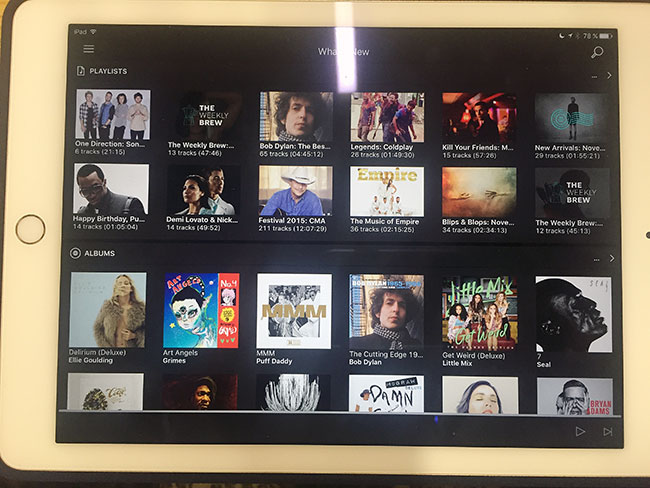650x488 pixels.
Task: Click the 'Little Mix' artist name
Action: 457,363
